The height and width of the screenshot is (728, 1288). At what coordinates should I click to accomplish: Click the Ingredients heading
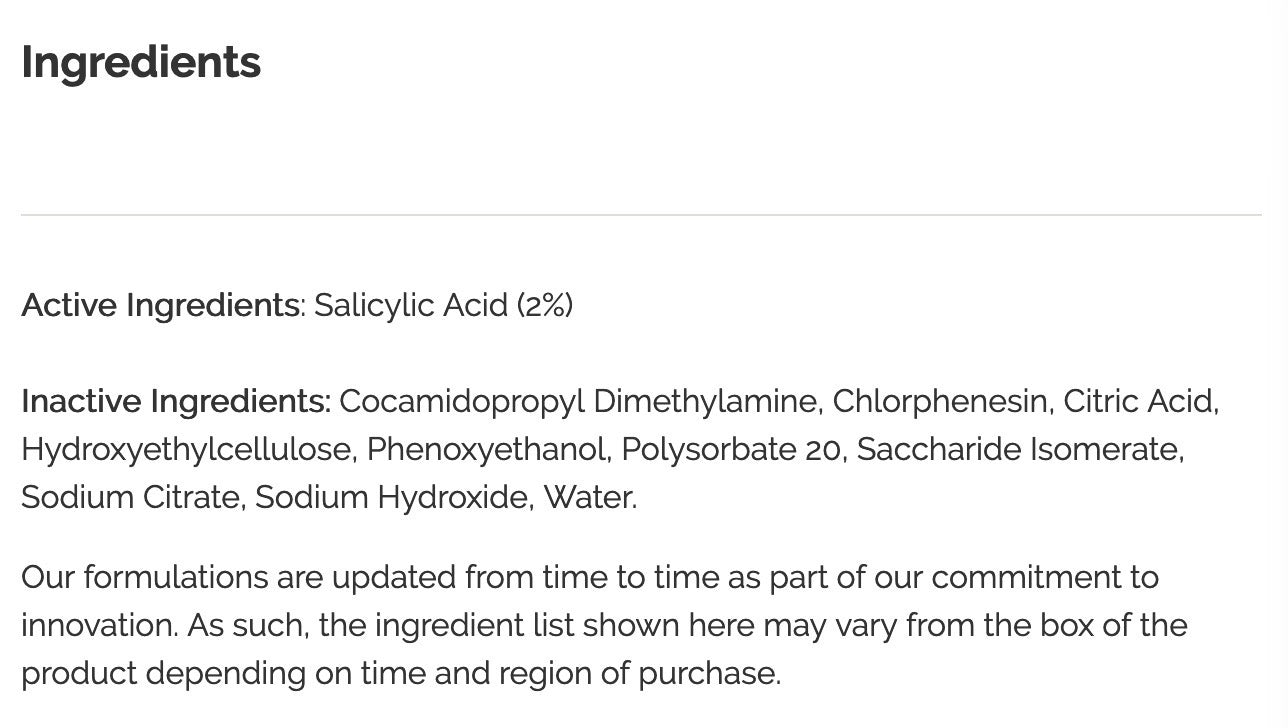point(141,63)
